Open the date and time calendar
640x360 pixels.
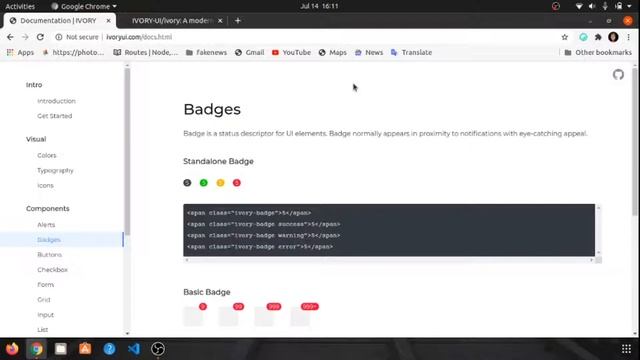point(319,6)
